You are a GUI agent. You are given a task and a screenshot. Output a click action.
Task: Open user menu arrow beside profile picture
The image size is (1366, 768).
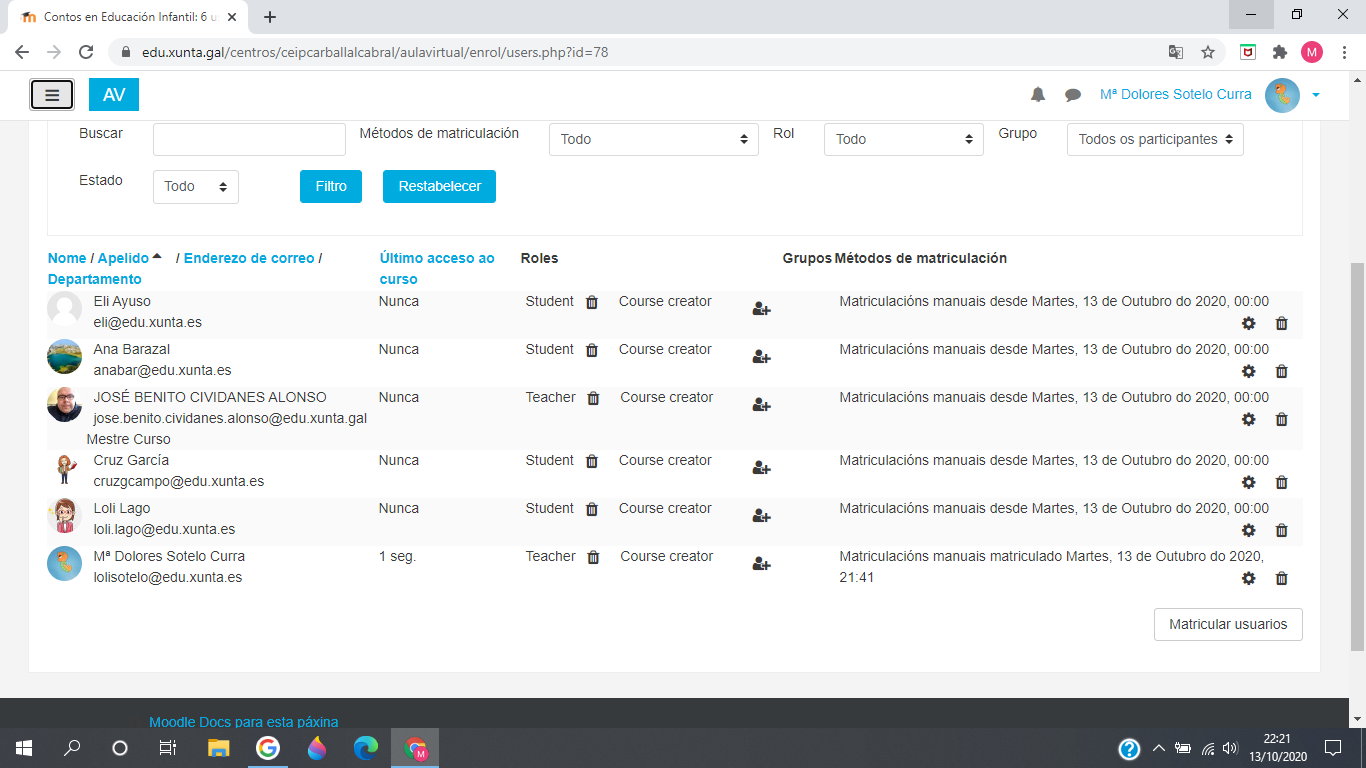(x=1316, y=95)
